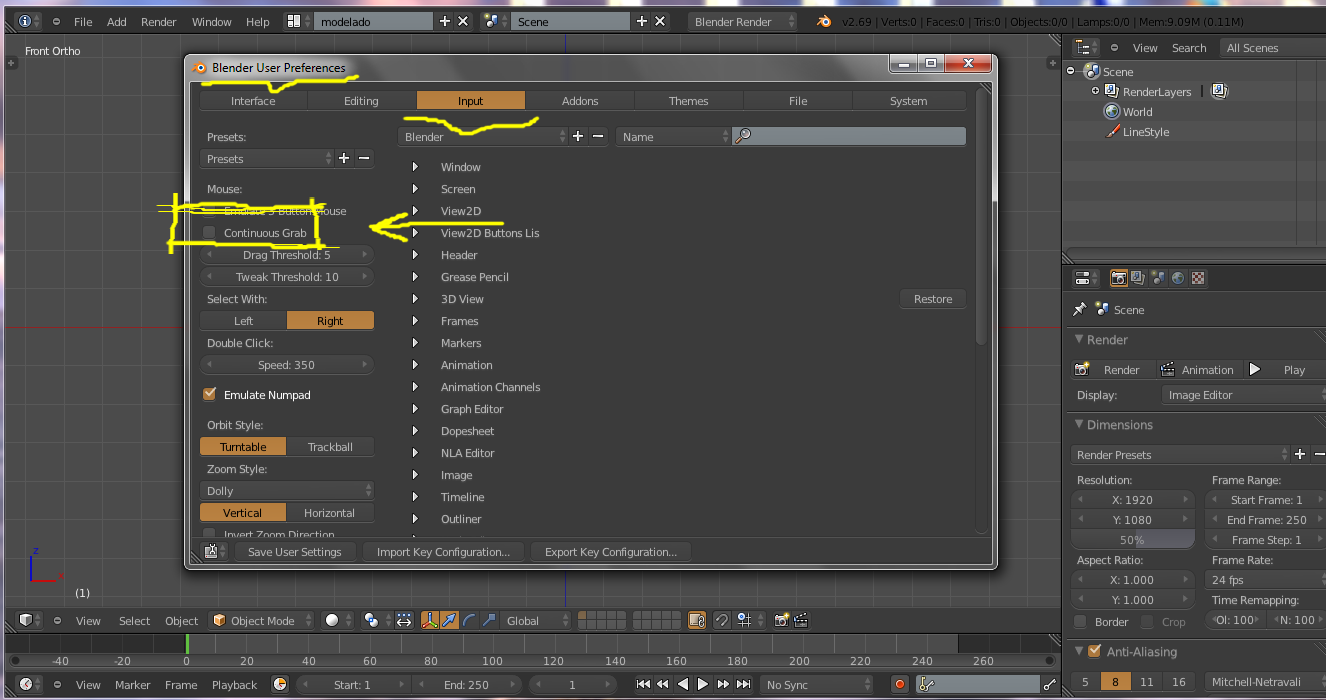Select the rotate manipulator arc icon
The height and width of the screenshot is (700, 1326).
click(468, 621)
